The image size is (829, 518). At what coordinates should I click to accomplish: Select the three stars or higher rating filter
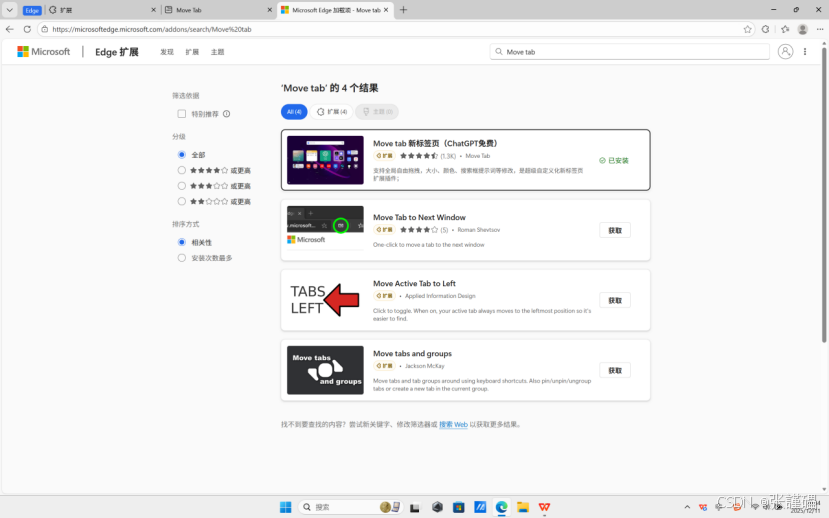coord(182,186)
